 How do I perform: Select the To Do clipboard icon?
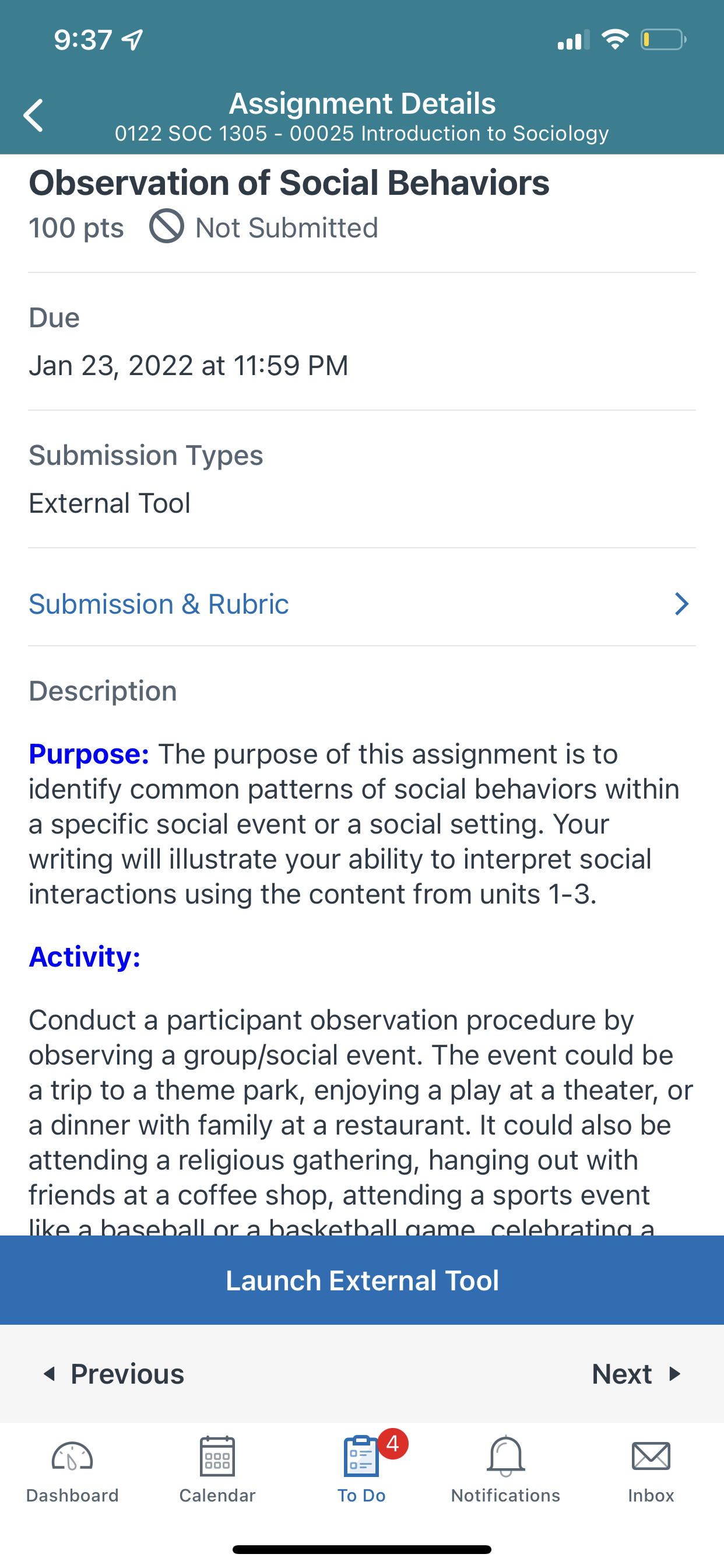pyautogui.click(x=361, y=1456)
